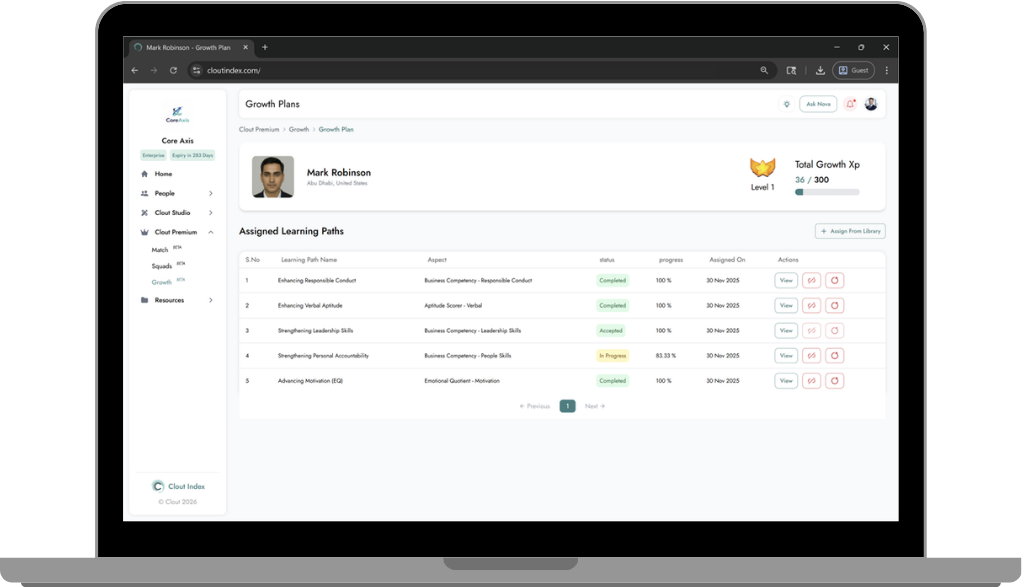Screen dimensions: 1024x587
Task: Click the unlink icon for Enhancing Responsible Conduct
Action: (811, 280)
